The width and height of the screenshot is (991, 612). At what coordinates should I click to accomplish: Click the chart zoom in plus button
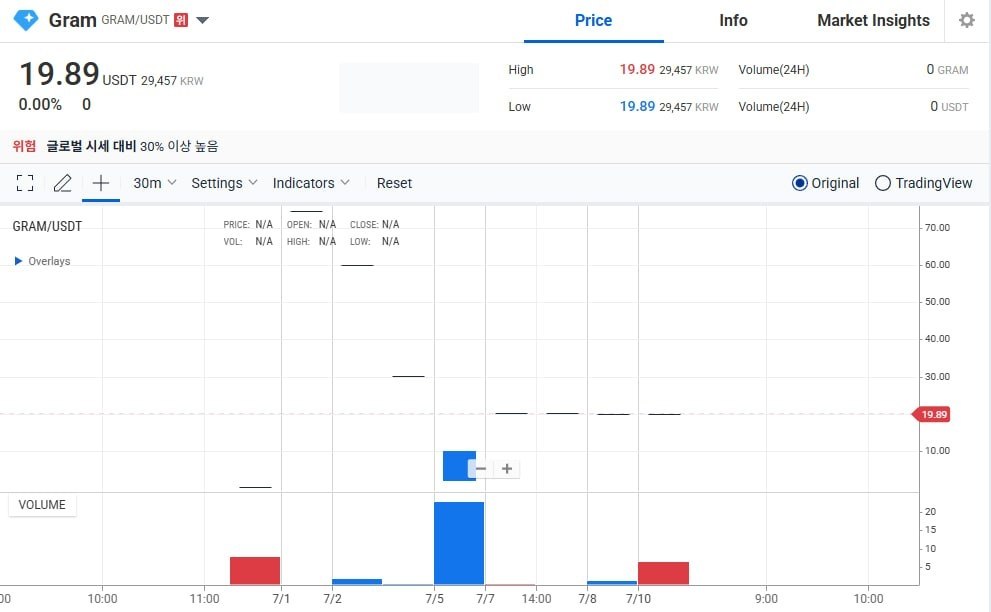(x=507, y=468)
